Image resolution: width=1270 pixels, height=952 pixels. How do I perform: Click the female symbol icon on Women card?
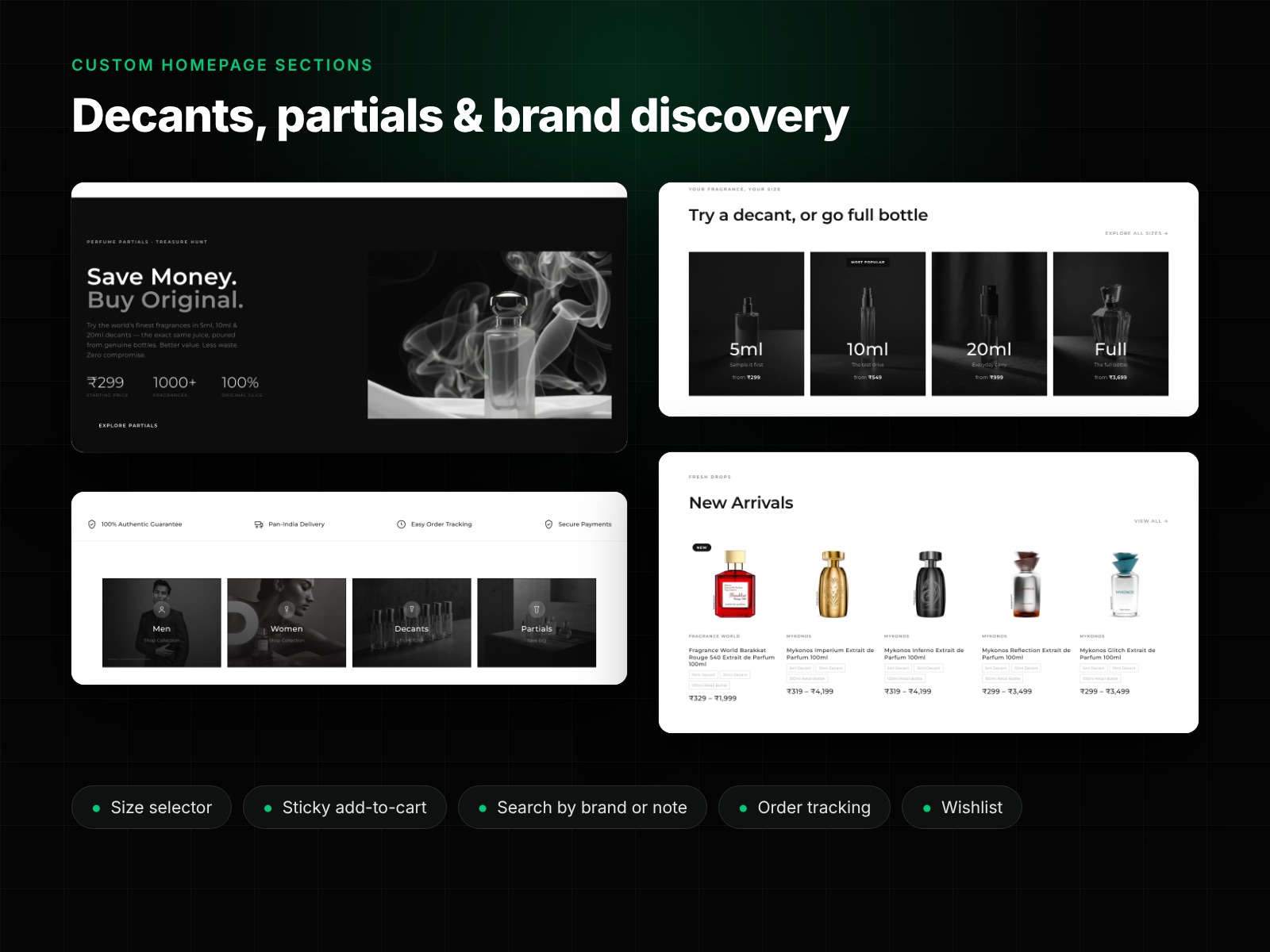pos(287,609)
